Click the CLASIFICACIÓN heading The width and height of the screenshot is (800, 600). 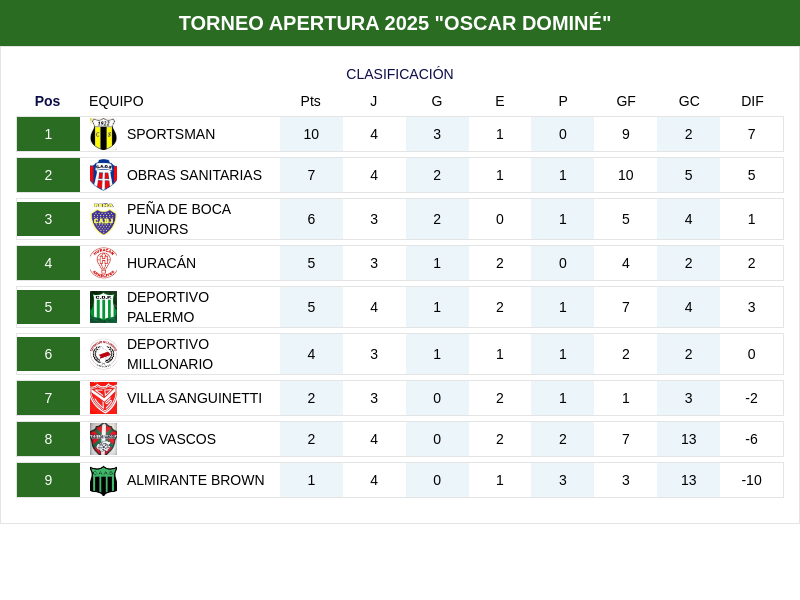[400, 74]
